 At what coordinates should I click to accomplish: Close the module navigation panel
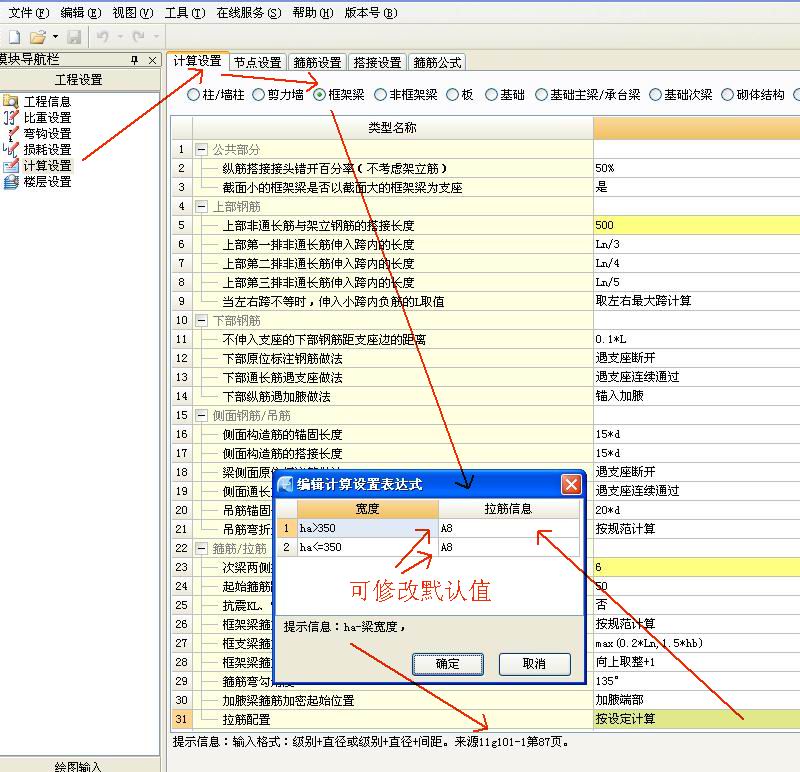pyautogui.click(x=152, y=60)
